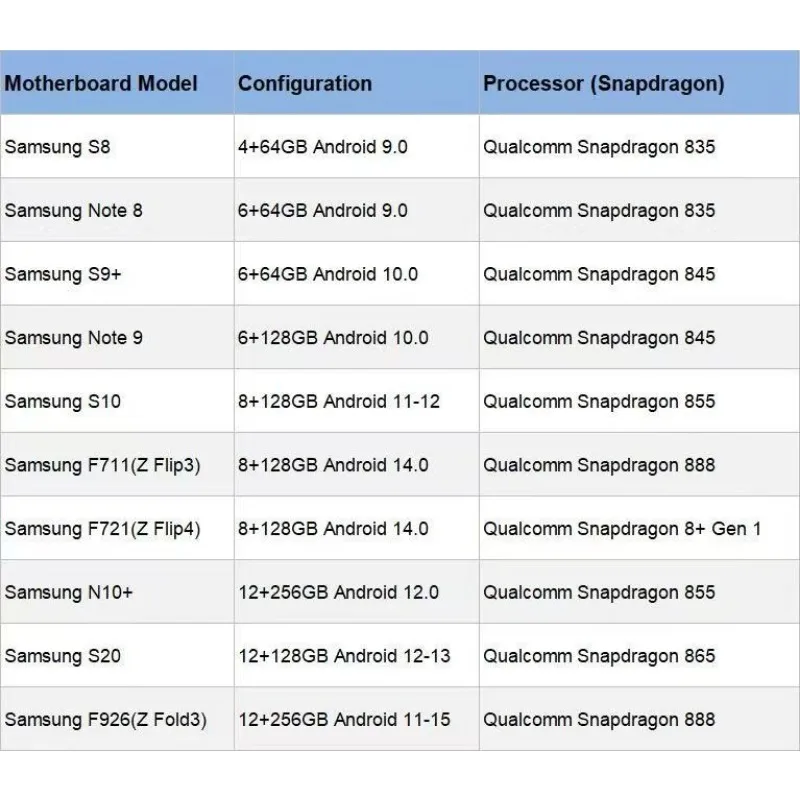Select the Samsung Note 9 cell

(74, 338)
